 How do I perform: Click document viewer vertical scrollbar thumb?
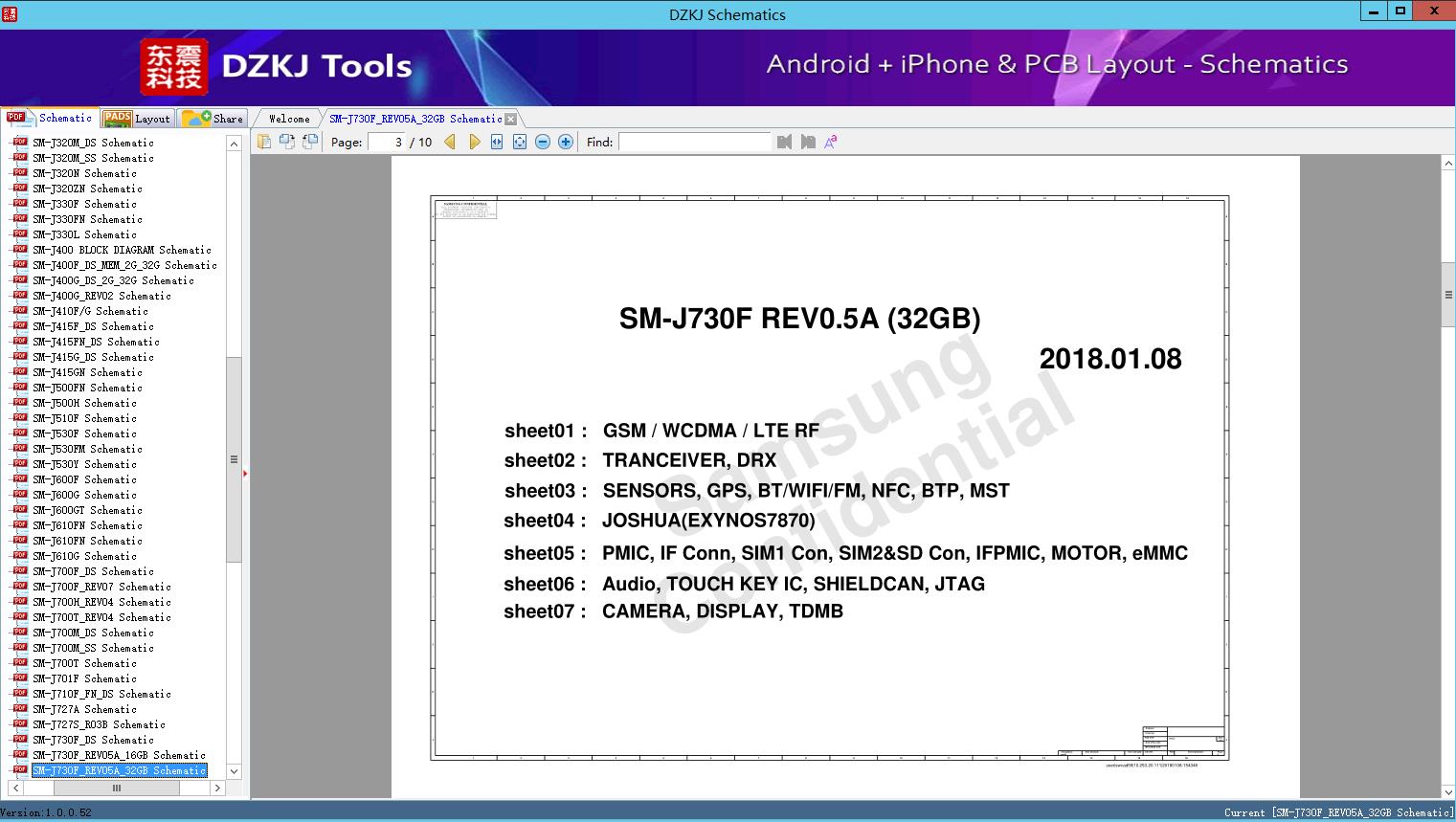click(1448, 295)
